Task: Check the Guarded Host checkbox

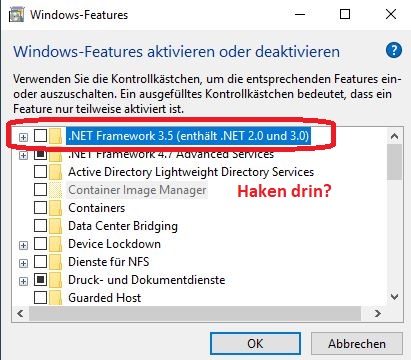Action: [x=40, y=297]
